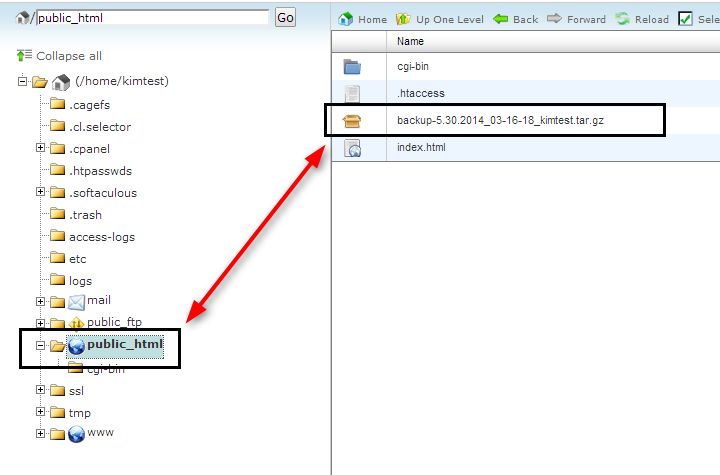Select the .htaccess file name
Screen dimensions: 720x475
pos(421,93)
